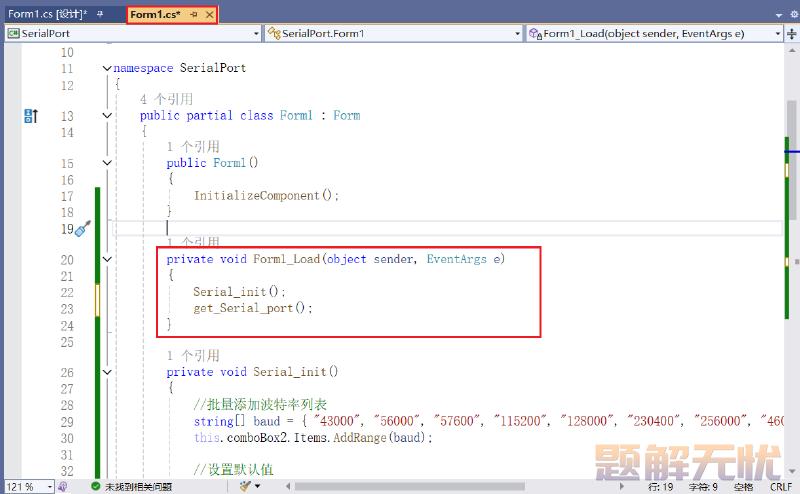The image size is (800, 494).
Task: Pin the active Form1.cs* tab
Action: tap(194, 15)
